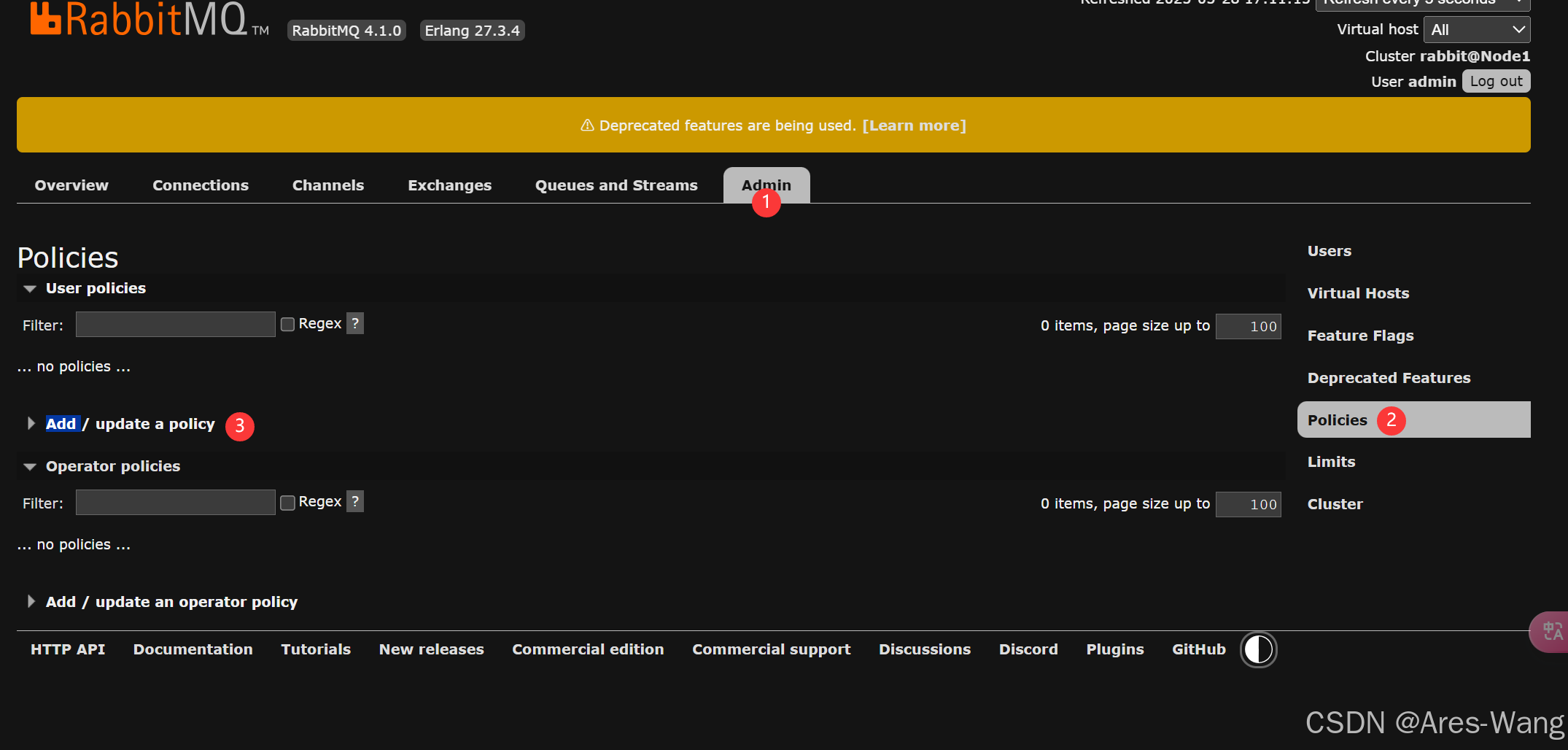Collapse the Operator policies section
The height and width of the screenshot is (750, 1568).
(102, 466)
